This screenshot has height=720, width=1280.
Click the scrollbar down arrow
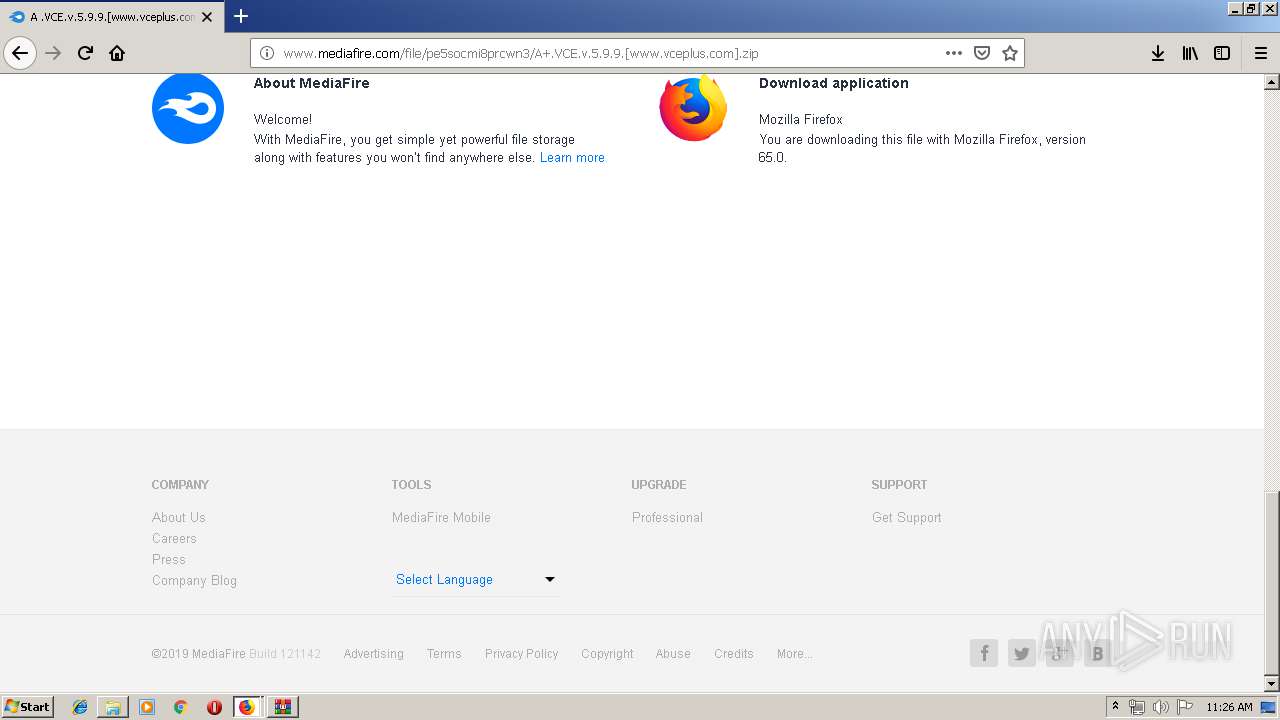tap(1272, 684)
